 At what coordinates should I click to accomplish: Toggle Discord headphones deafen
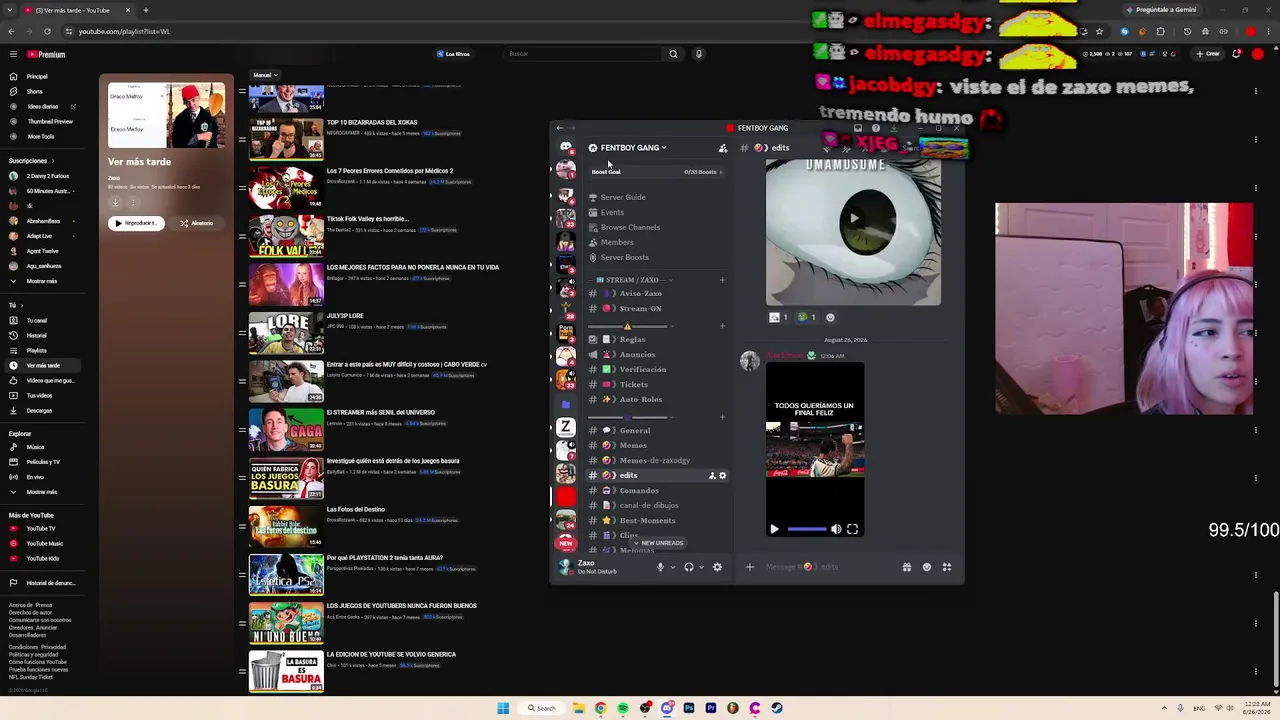(x=688, y=567)
